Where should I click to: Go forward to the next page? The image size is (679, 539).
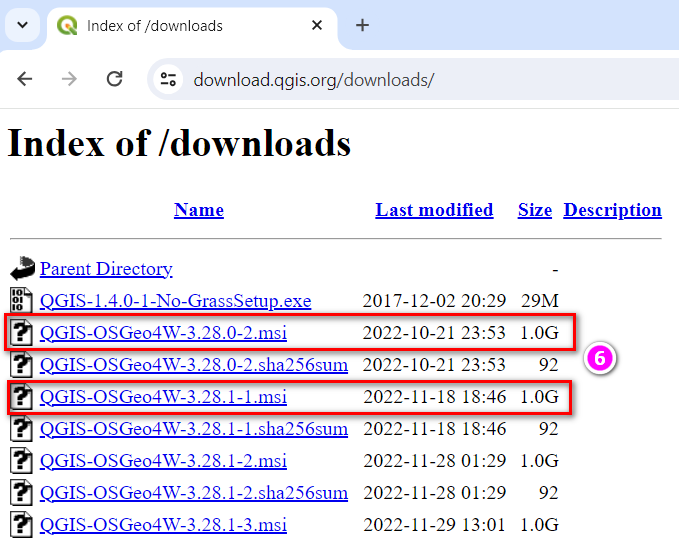(x=69, y=79)
